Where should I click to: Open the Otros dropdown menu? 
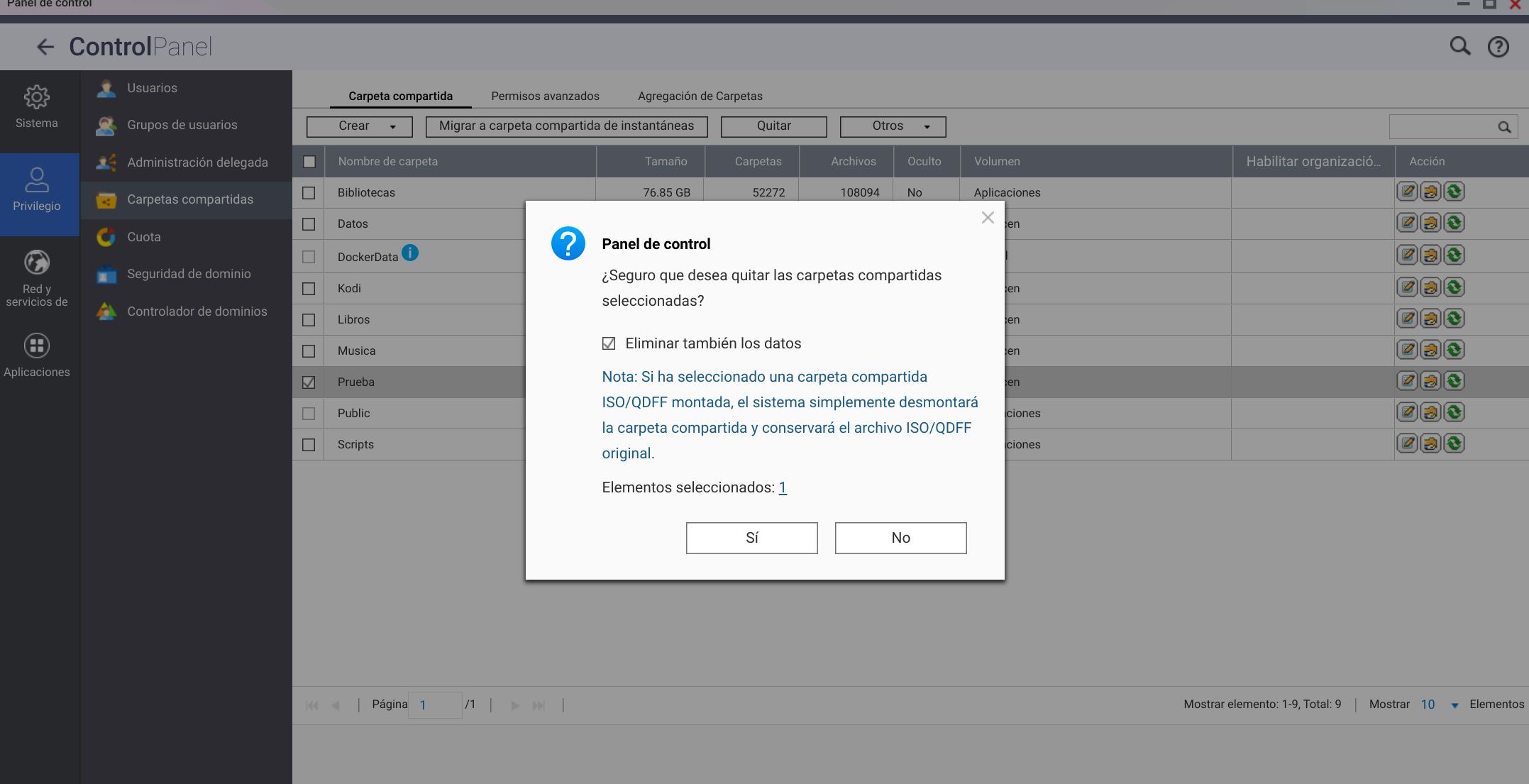[893, 126]
